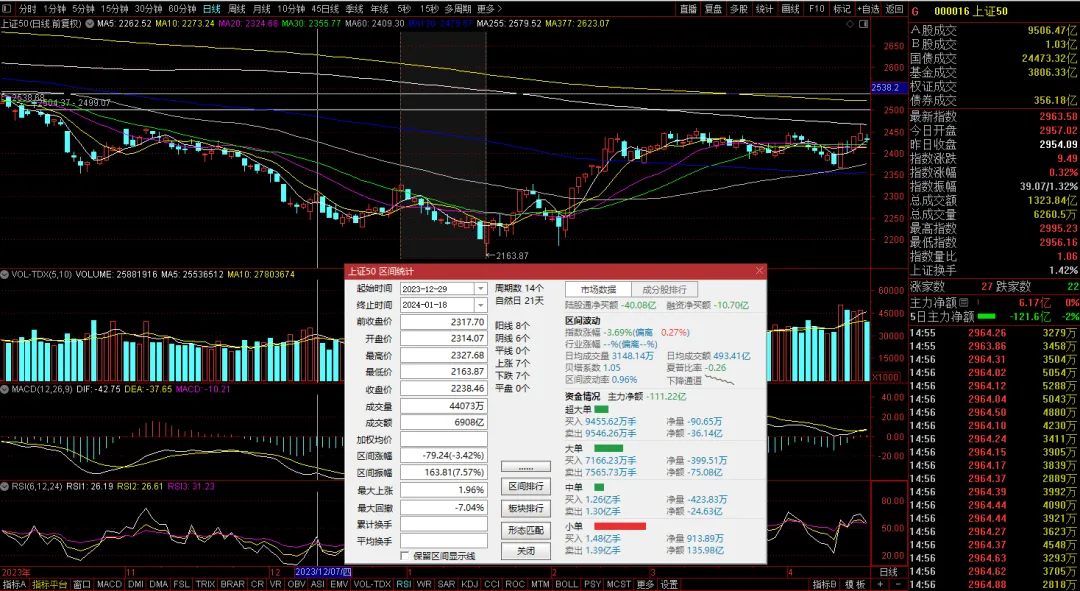Click the red G icon beside 000016
1080x591 pixels.
[915, 11]
